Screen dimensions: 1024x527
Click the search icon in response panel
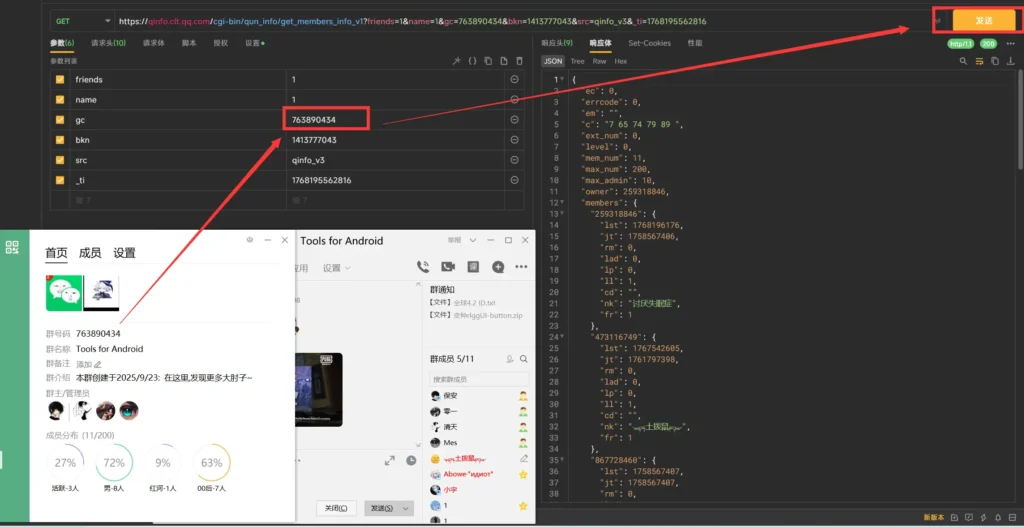click(x=963, y=61)
